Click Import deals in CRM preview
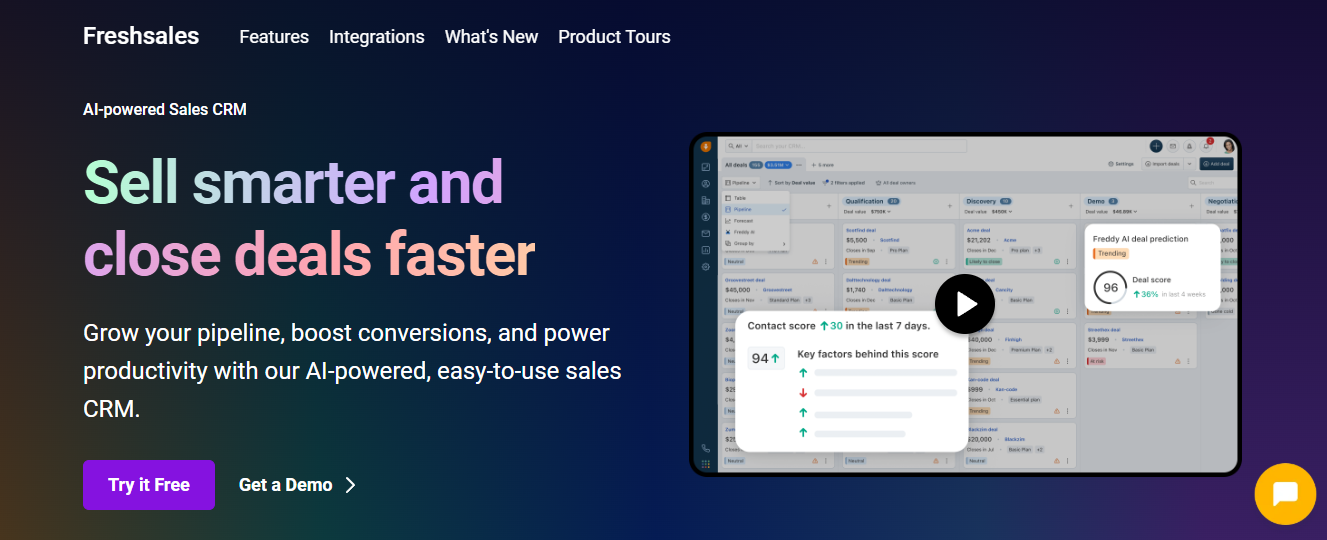 coord(1163,164)
